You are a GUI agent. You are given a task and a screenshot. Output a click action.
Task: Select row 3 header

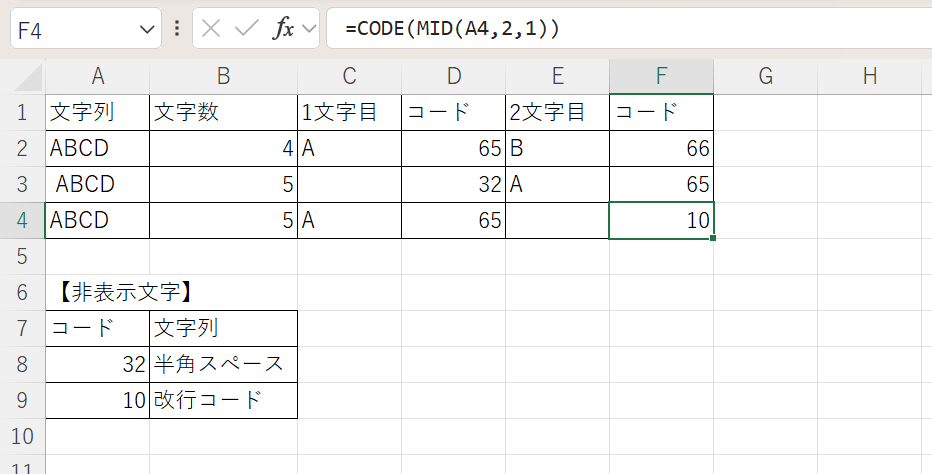[22, 184]
